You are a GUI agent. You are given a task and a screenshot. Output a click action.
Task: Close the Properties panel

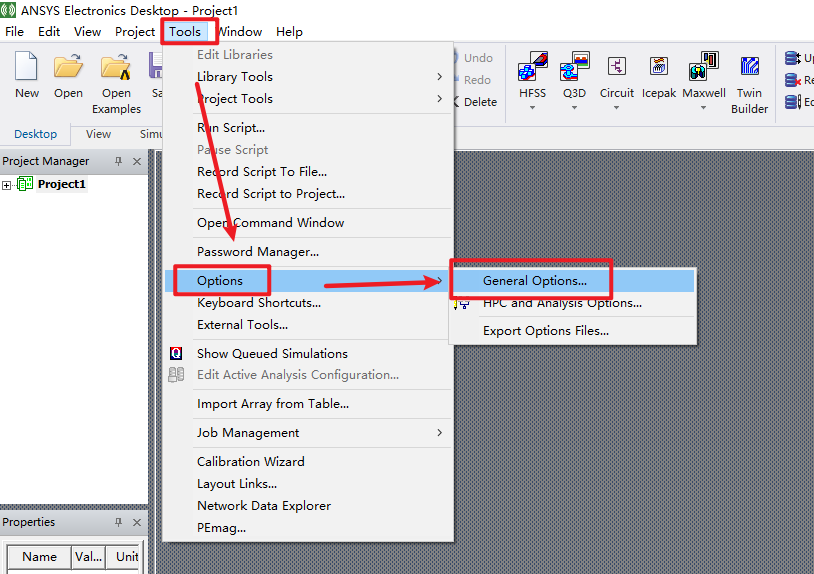pyautogui.click(x=137, y=523)
